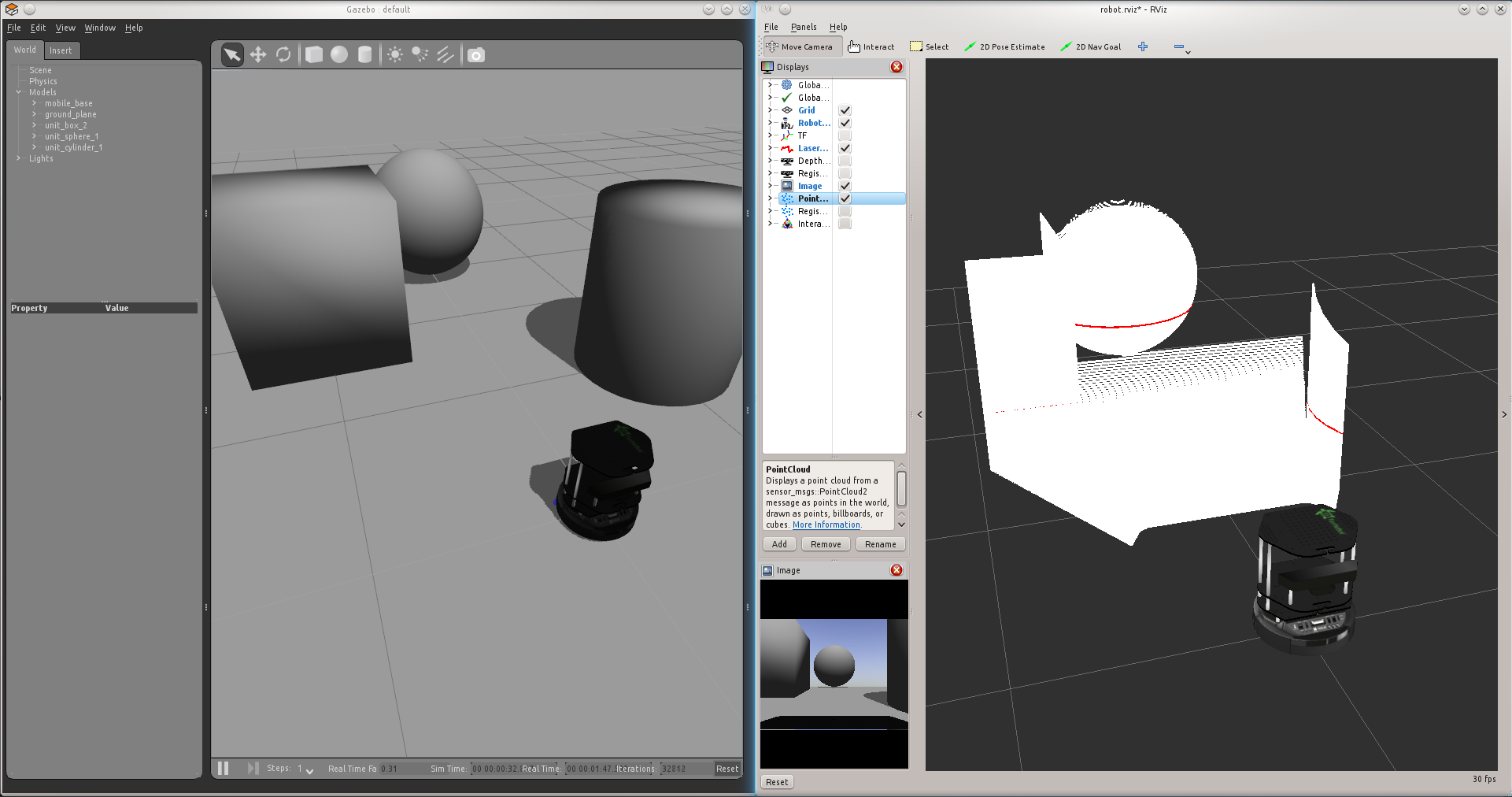Expand the mobile_base model tree item
Image resolution: width=1512 pixels, height=797 pixels.
coord(34,103)
